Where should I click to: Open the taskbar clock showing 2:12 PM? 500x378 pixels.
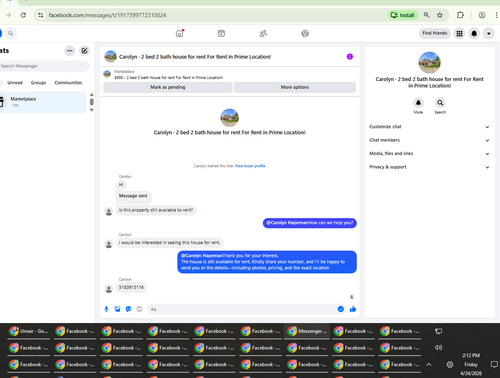[x=471, y=364]
